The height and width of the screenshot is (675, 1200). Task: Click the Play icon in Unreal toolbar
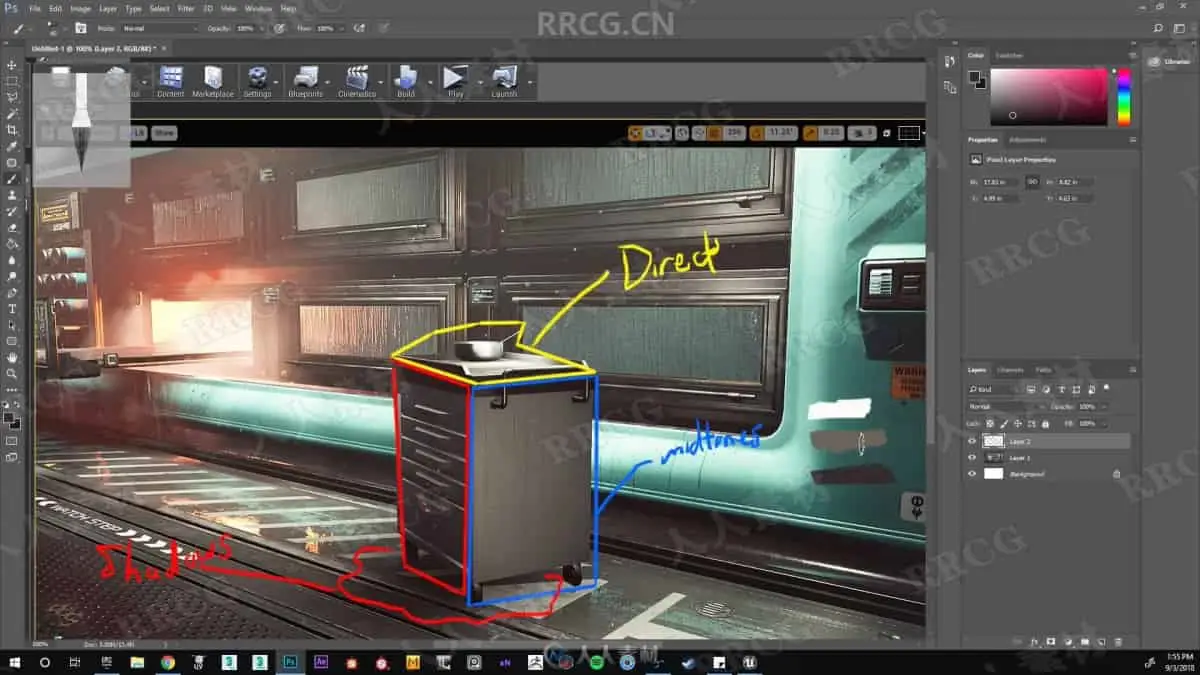(x=455, y=82)
